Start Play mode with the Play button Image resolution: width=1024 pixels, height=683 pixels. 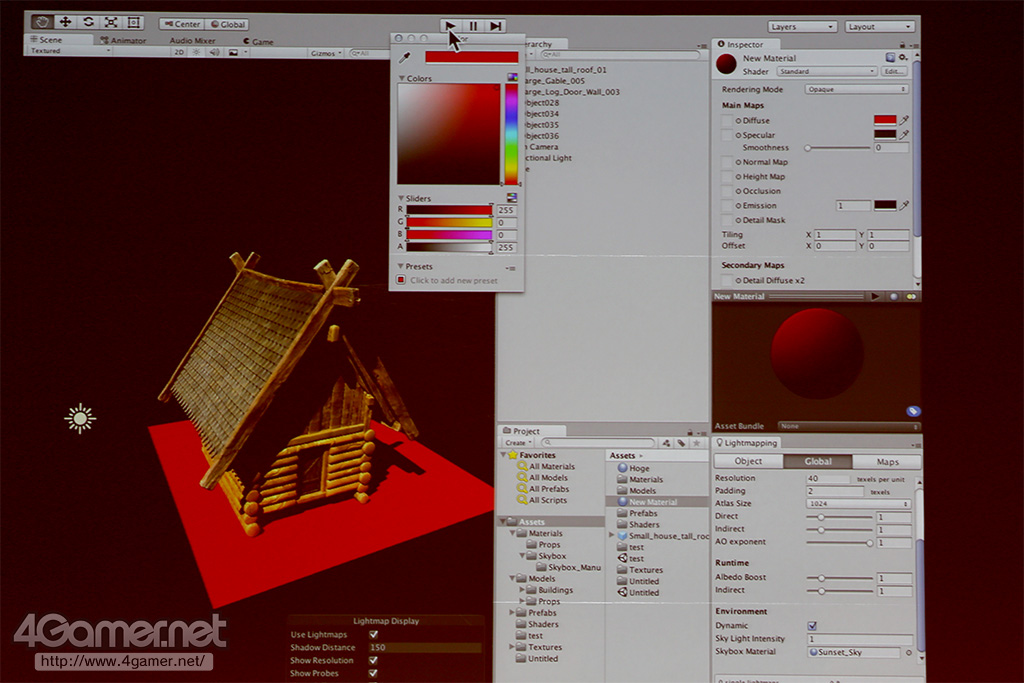[450, 25]
